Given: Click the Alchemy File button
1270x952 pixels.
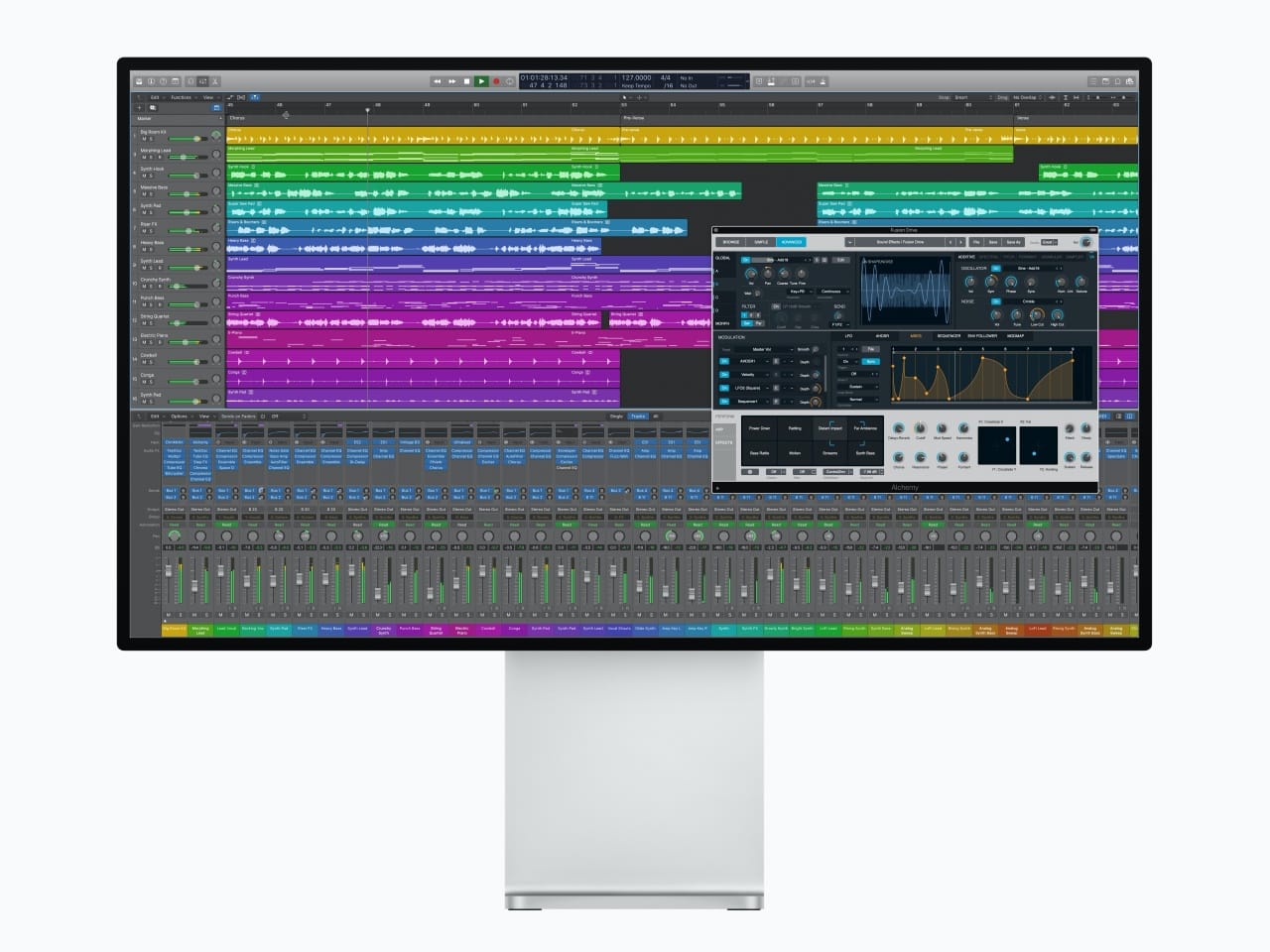Looking at the screenshot, I should coord(976,242).
